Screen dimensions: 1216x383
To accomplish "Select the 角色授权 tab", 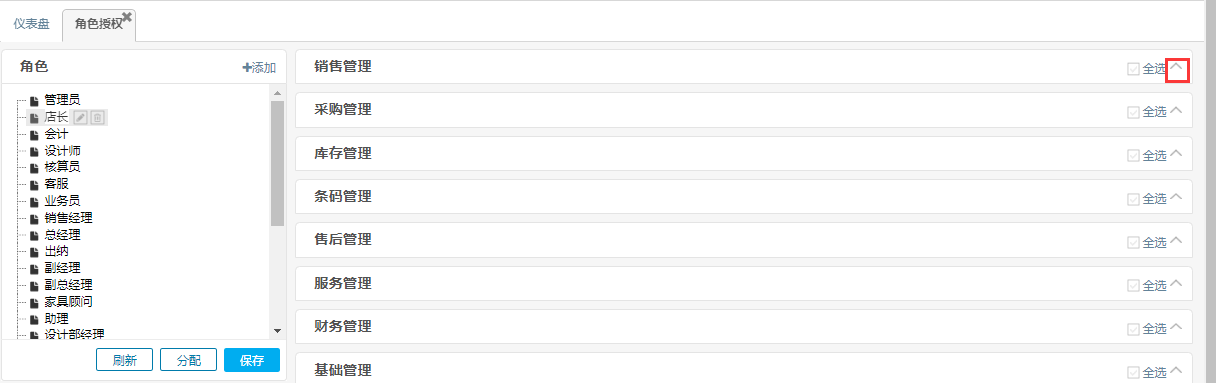I will tap(99, 24).
